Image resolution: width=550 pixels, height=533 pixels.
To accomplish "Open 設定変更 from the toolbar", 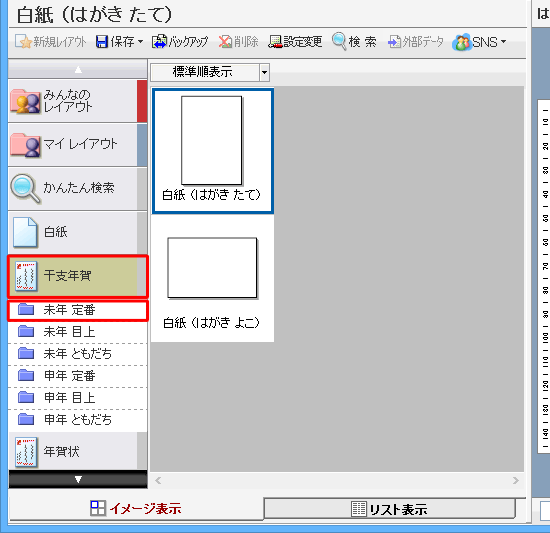I will [x=295, y=42].
